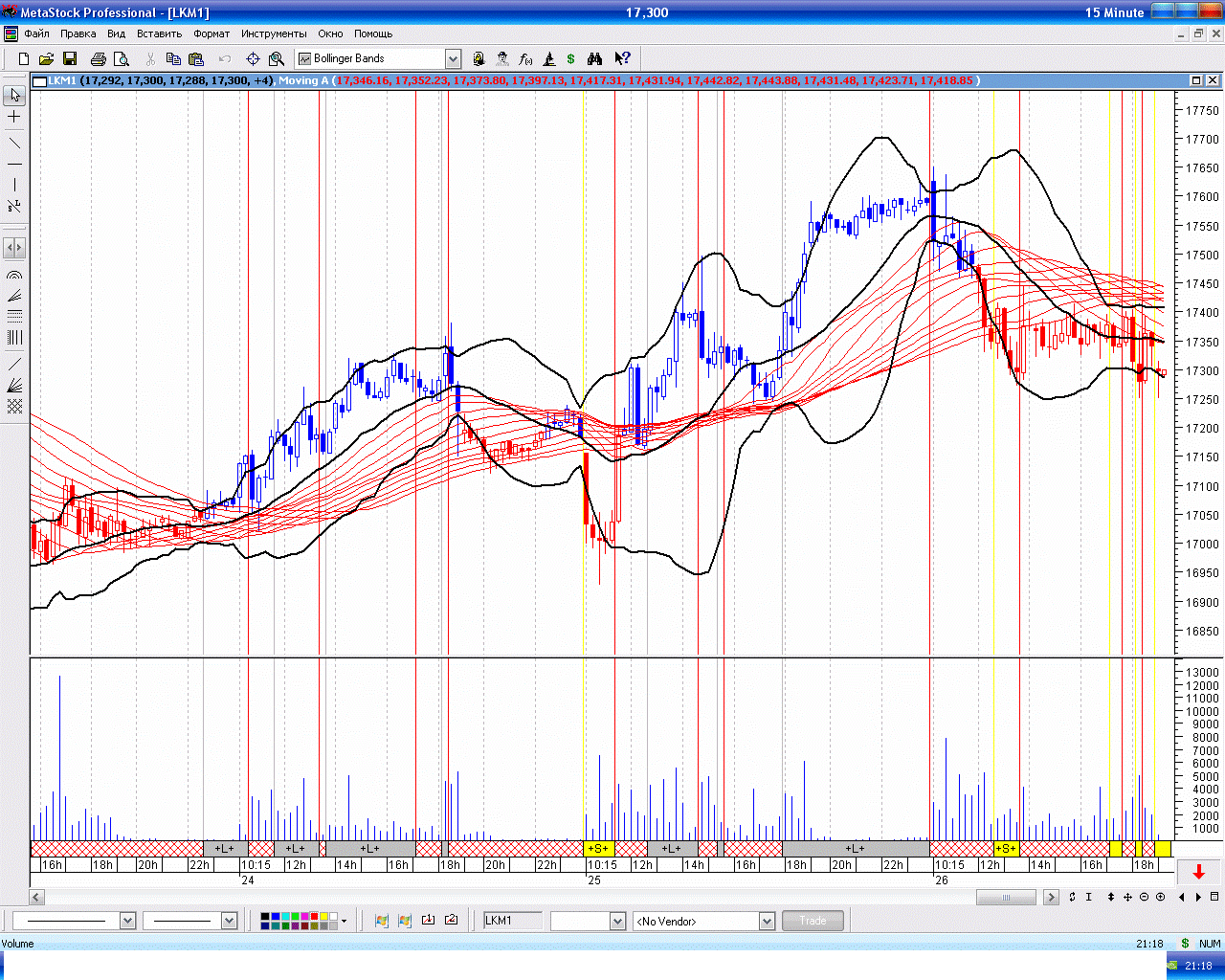
Task: Open the No Vendor dropdown list
Action: 767,921
